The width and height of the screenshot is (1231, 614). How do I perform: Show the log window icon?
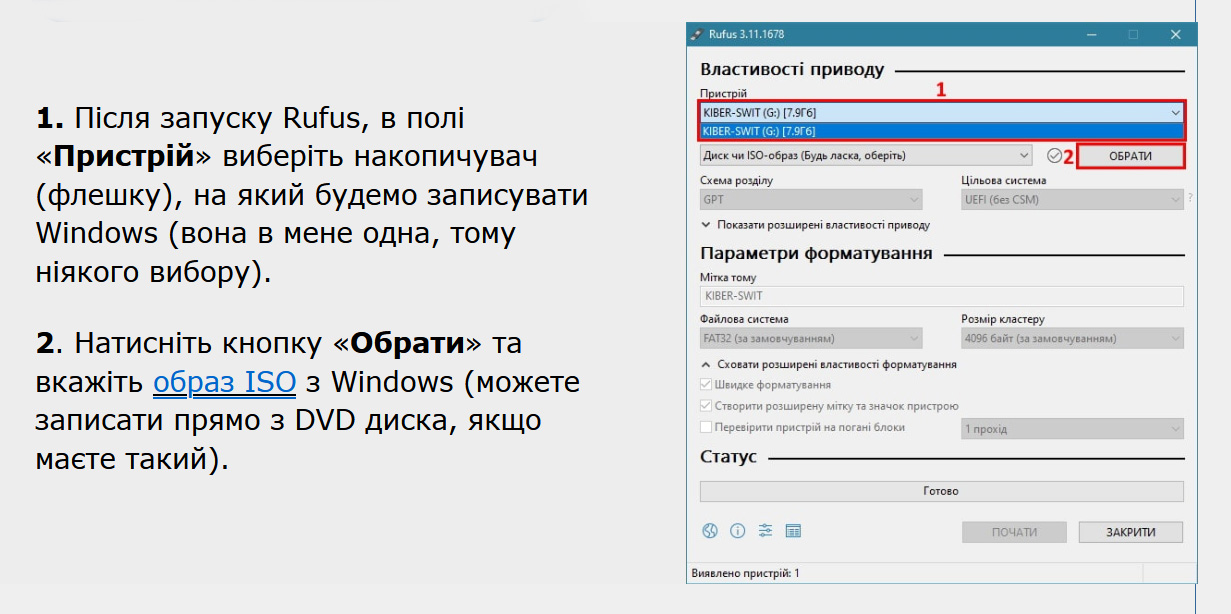click(x=794, y=531)
